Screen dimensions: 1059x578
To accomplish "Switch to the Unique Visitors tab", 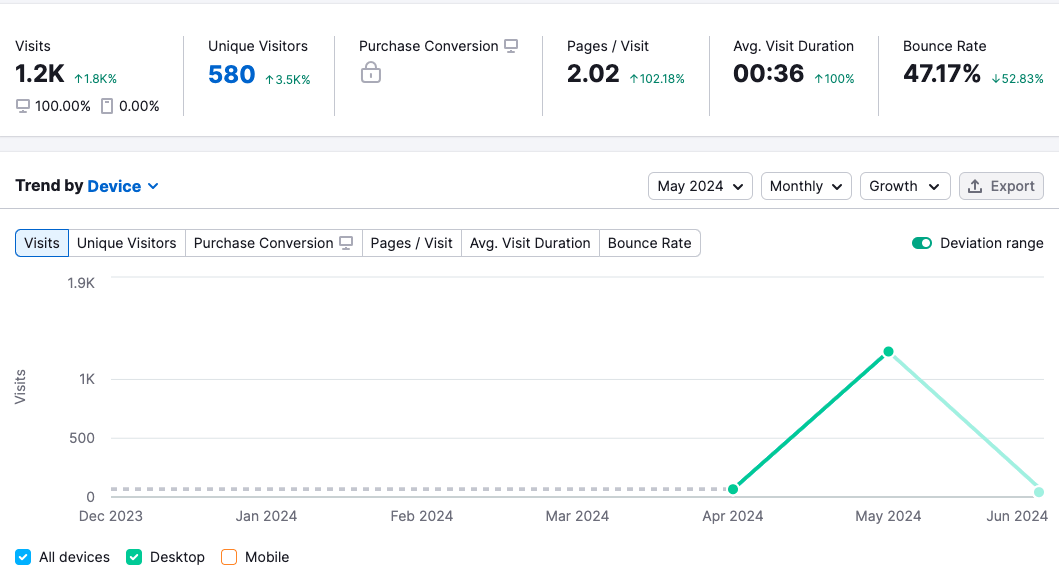I will 127,242.
